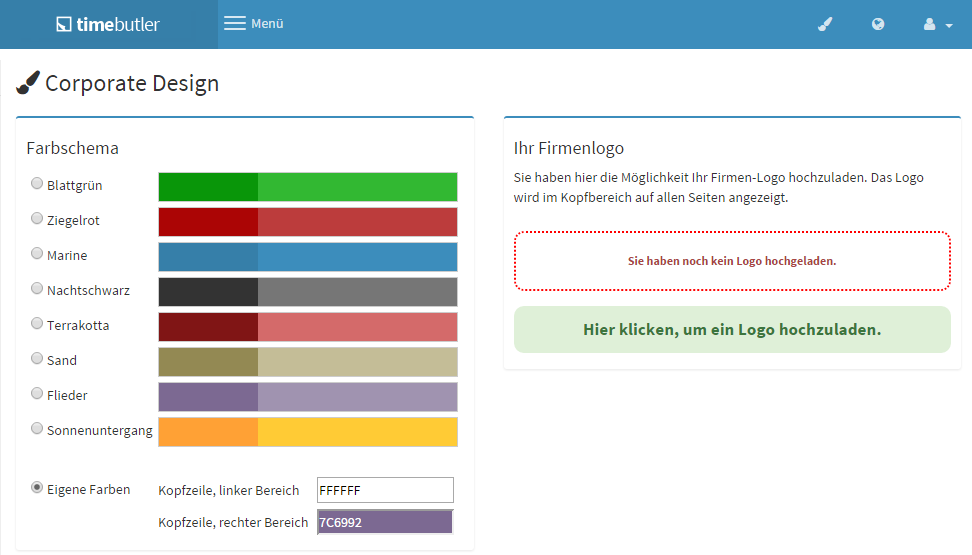Screen dimensions: 972x555
Task: Click the Menü text label in header
Action: (x=267, y=23)
